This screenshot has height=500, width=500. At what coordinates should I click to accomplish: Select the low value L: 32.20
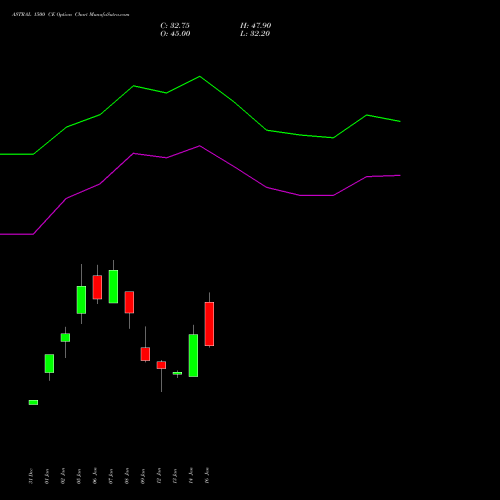tap(255, 34)
